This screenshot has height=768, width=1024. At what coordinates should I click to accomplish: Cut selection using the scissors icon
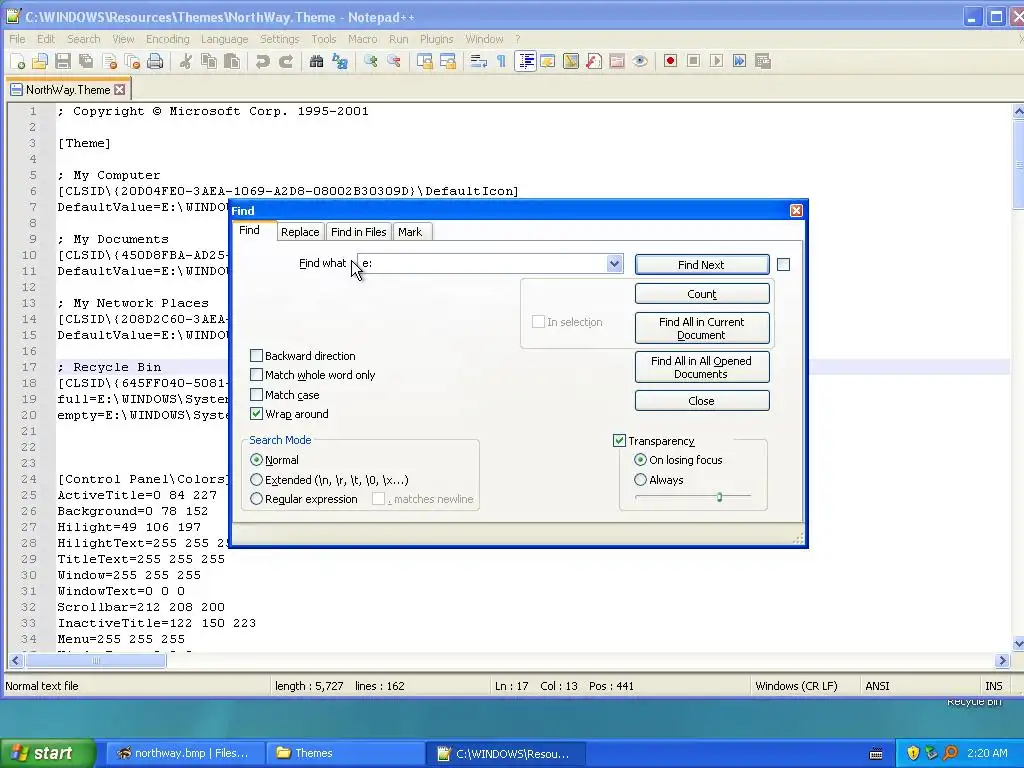(x=185, y=61)
